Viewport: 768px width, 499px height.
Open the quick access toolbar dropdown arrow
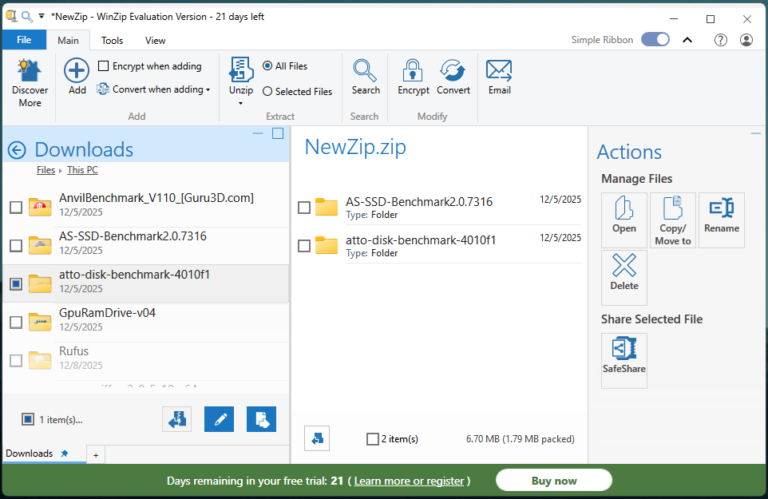(x=42, y=16)
